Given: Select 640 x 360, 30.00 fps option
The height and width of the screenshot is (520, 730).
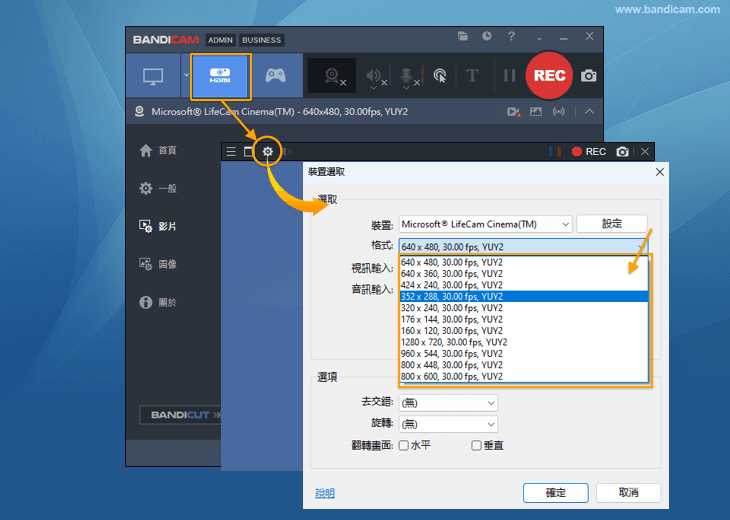Looking at the screenshot, I should coord(524,274).
